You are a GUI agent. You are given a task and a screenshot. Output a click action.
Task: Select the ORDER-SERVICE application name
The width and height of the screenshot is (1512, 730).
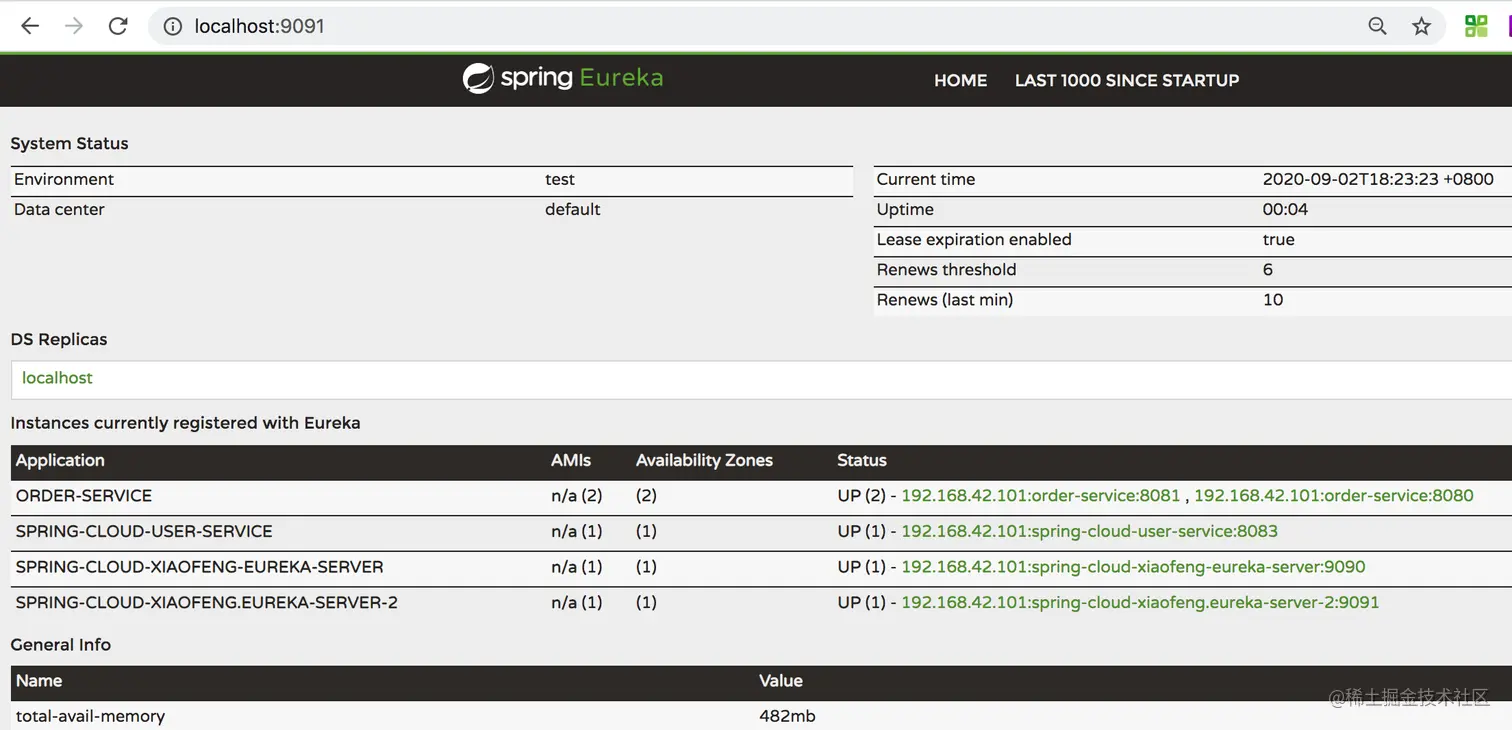[x=84, y=495]
